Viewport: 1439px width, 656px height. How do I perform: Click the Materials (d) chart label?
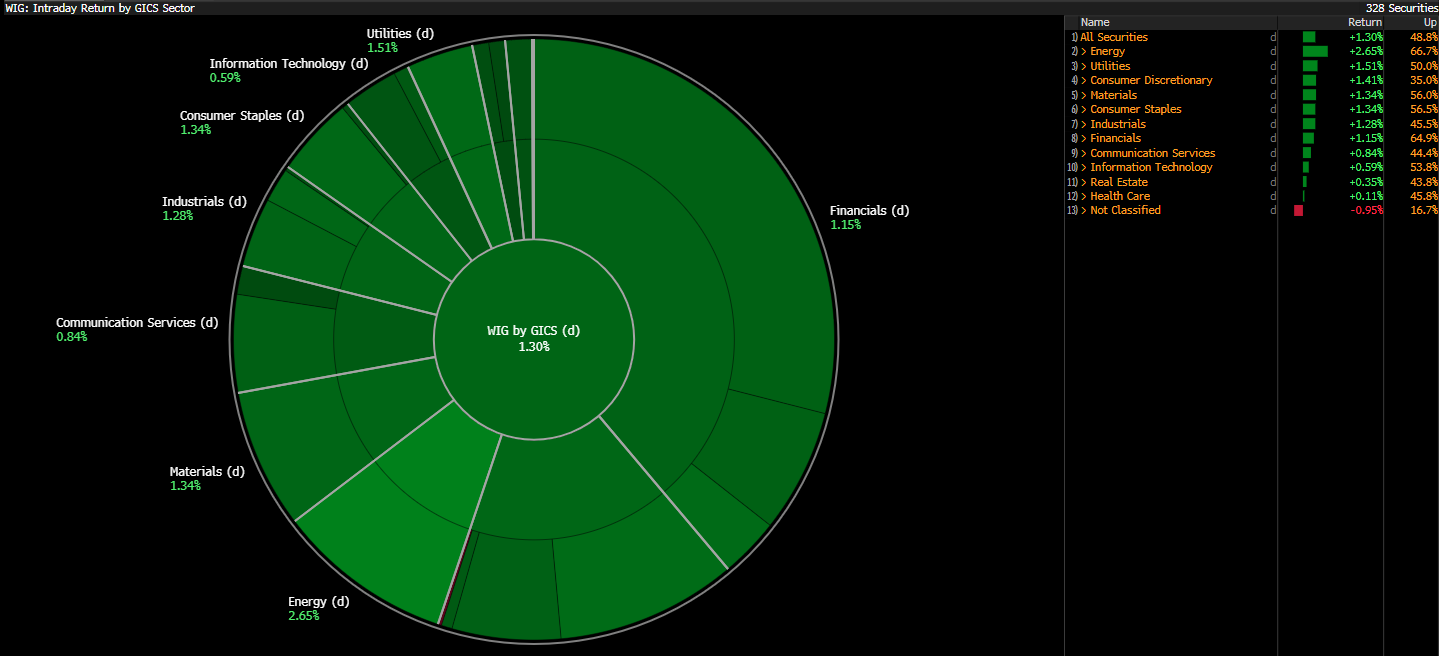coord(207,472)
